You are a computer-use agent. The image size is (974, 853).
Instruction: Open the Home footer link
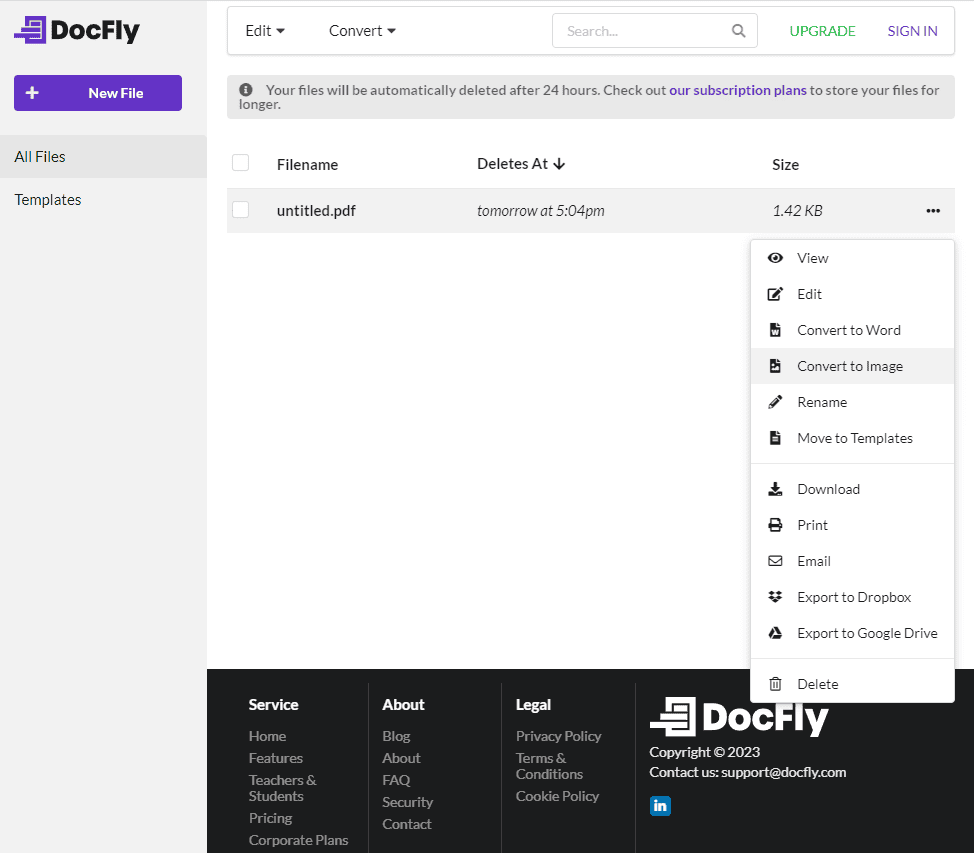point(267,736)
